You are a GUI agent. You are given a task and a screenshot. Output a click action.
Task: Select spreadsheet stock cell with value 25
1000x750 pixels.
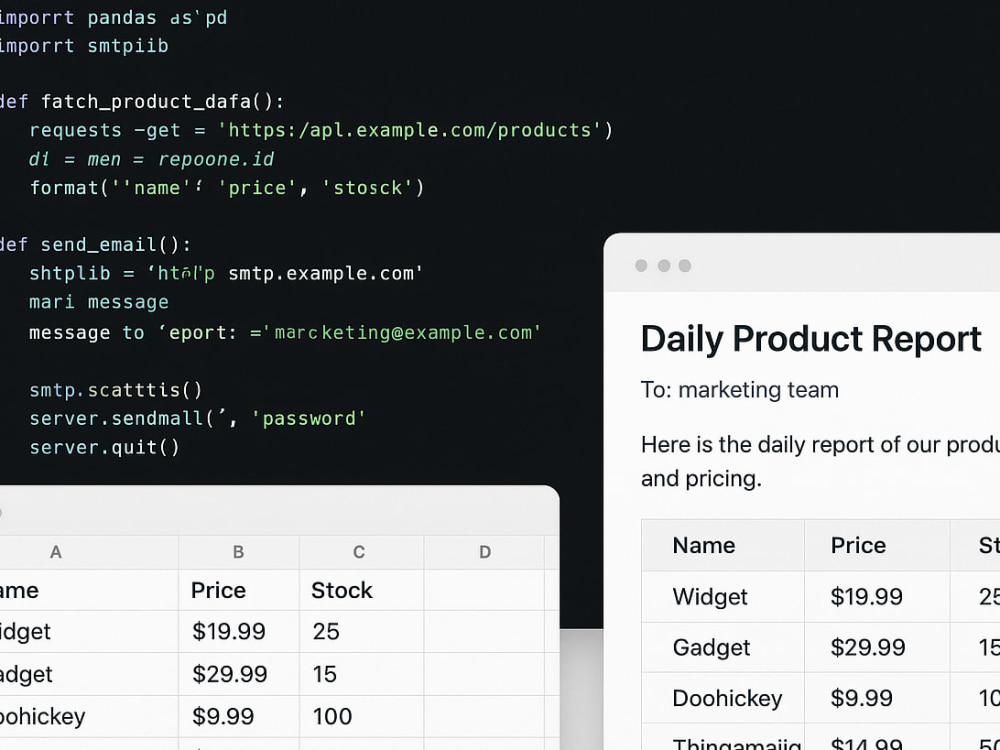click(361, 631)
